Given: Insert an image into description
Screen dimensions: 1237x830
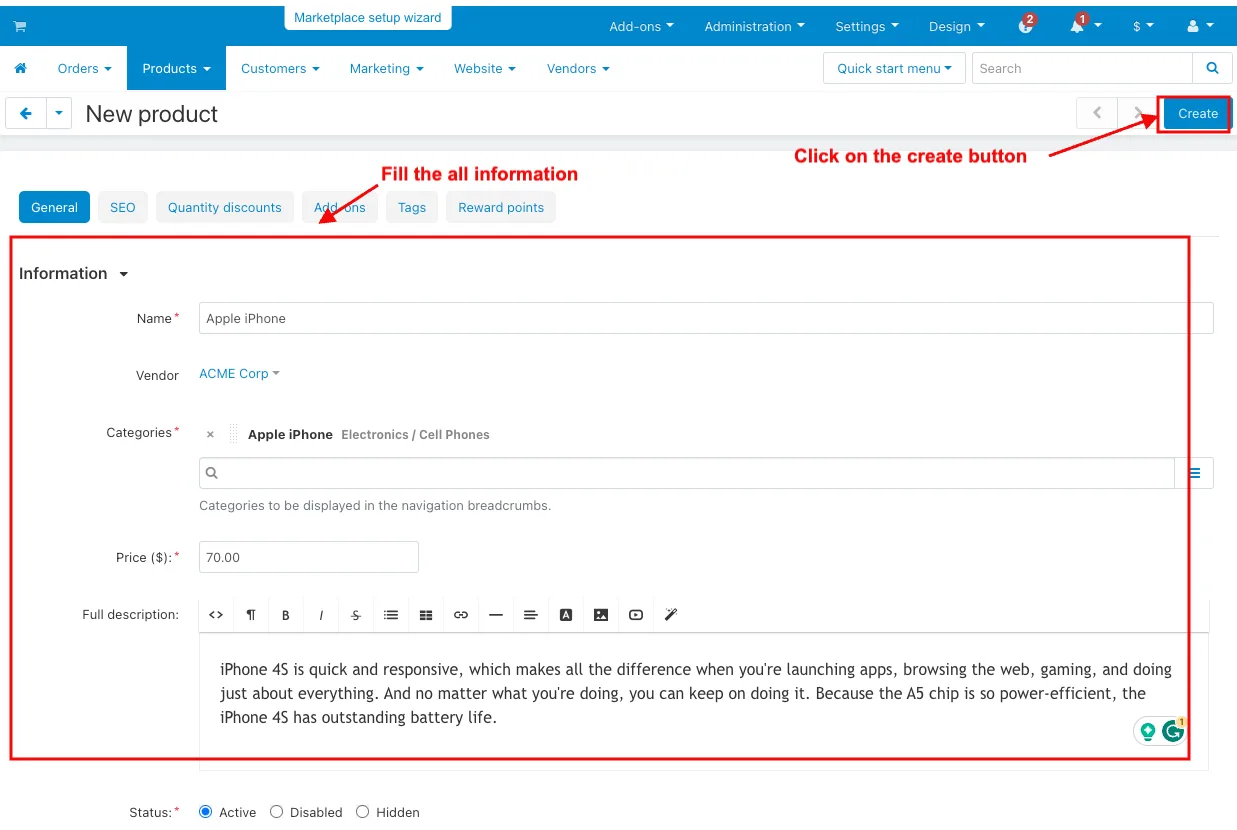Looking at the screenshot, I should (601, 615).
